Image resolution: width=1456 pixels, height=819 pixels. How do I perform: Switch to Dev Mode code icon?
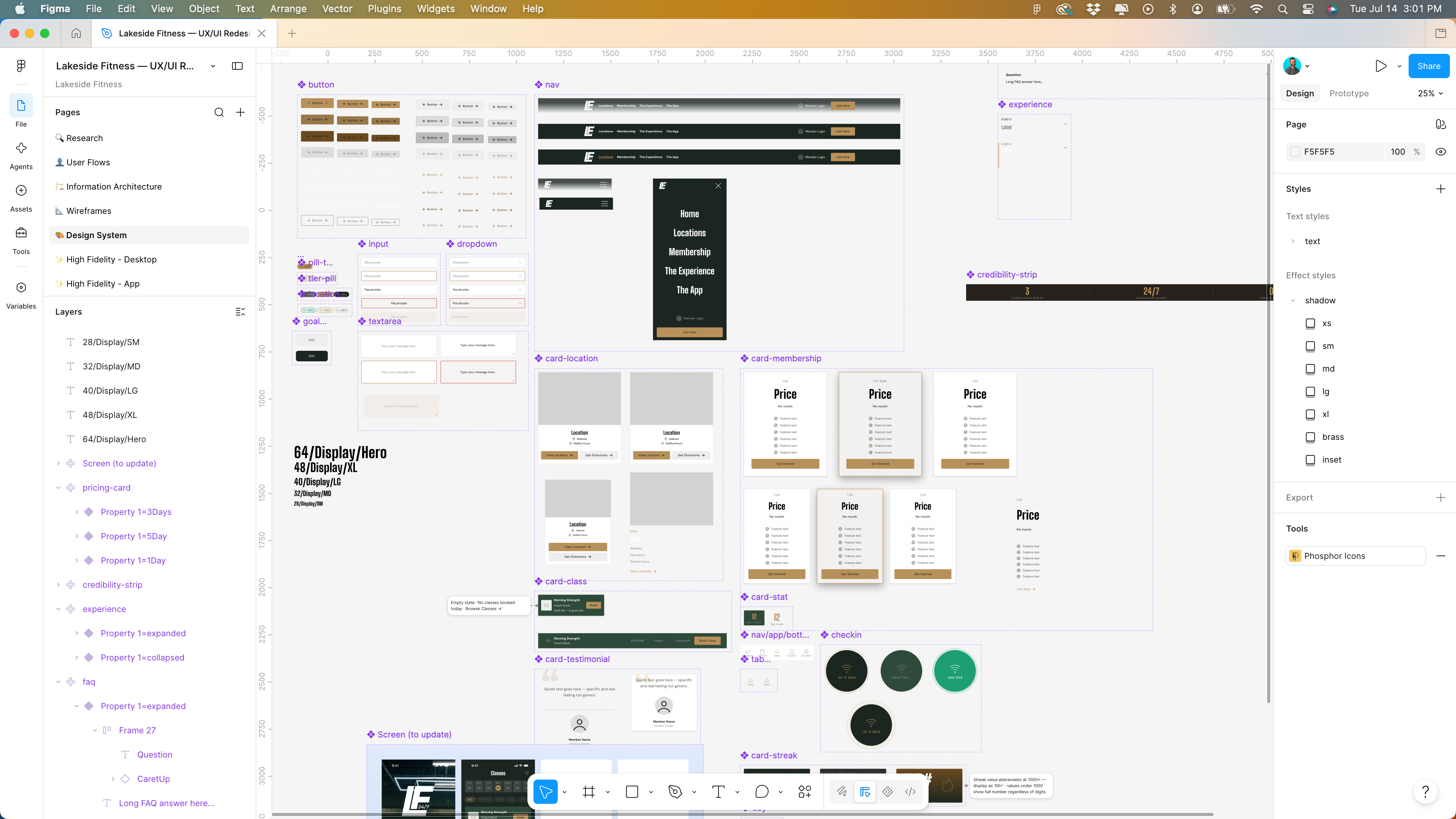click(x=910, y=792)
